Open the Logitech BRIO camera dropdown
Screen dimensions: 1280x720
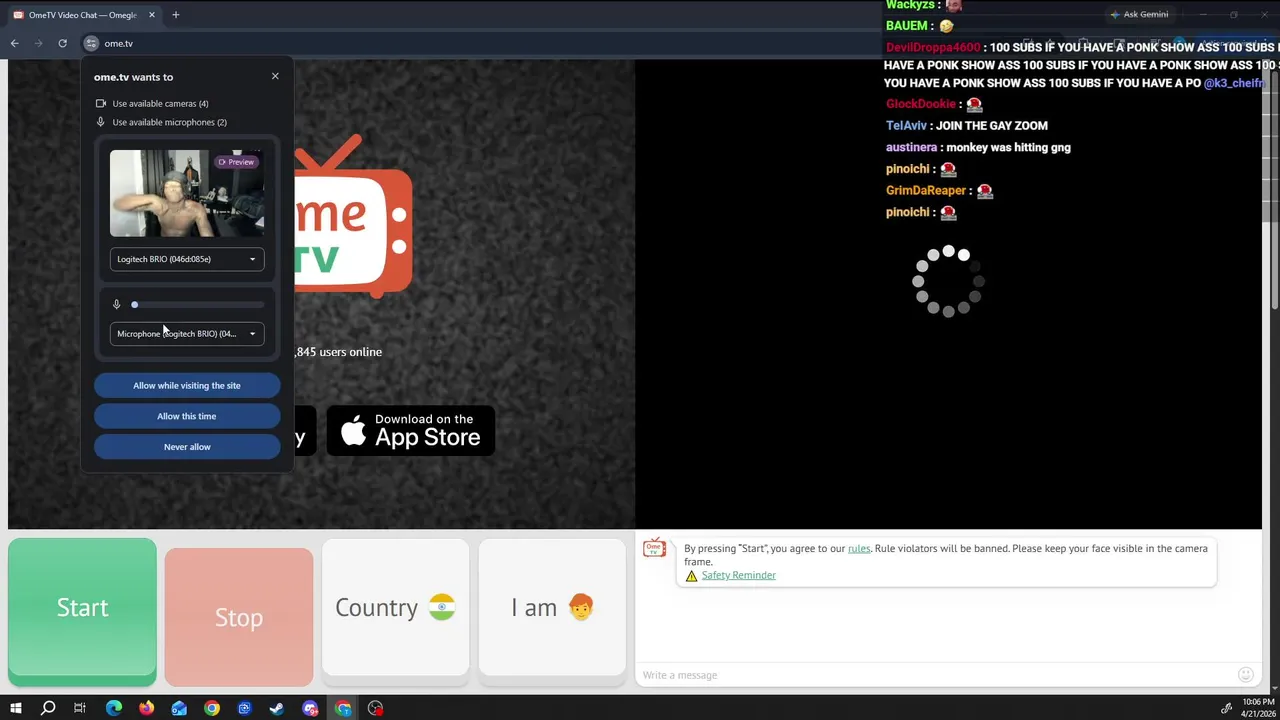[187, 259]
